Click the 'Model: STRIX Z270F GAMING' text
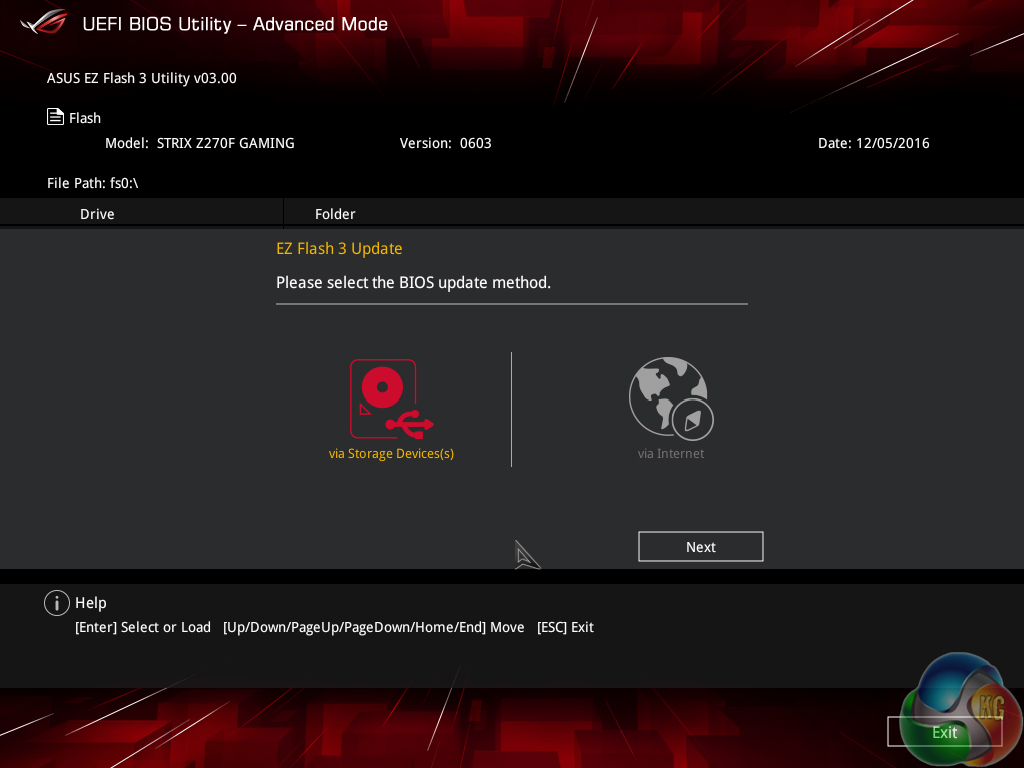Screen dimensions: 1024x768 [x=200, y=143]
